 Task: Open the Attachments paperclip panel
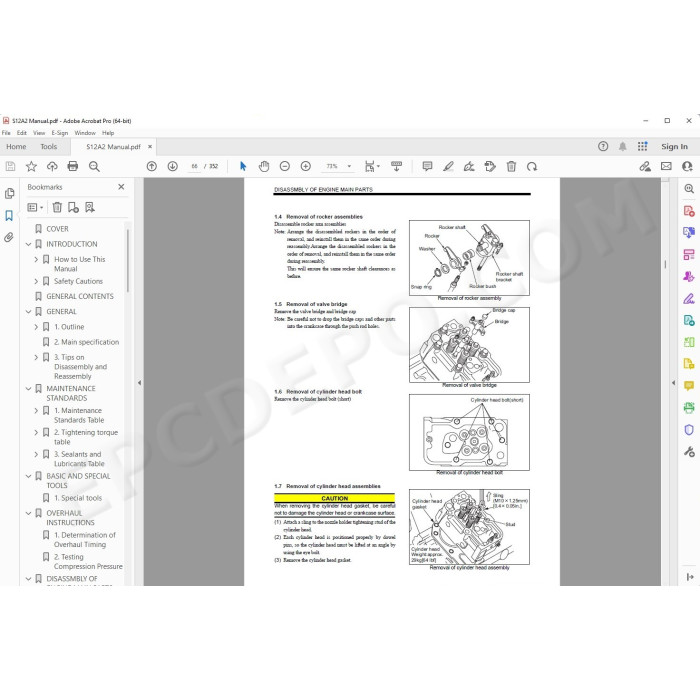9,237
